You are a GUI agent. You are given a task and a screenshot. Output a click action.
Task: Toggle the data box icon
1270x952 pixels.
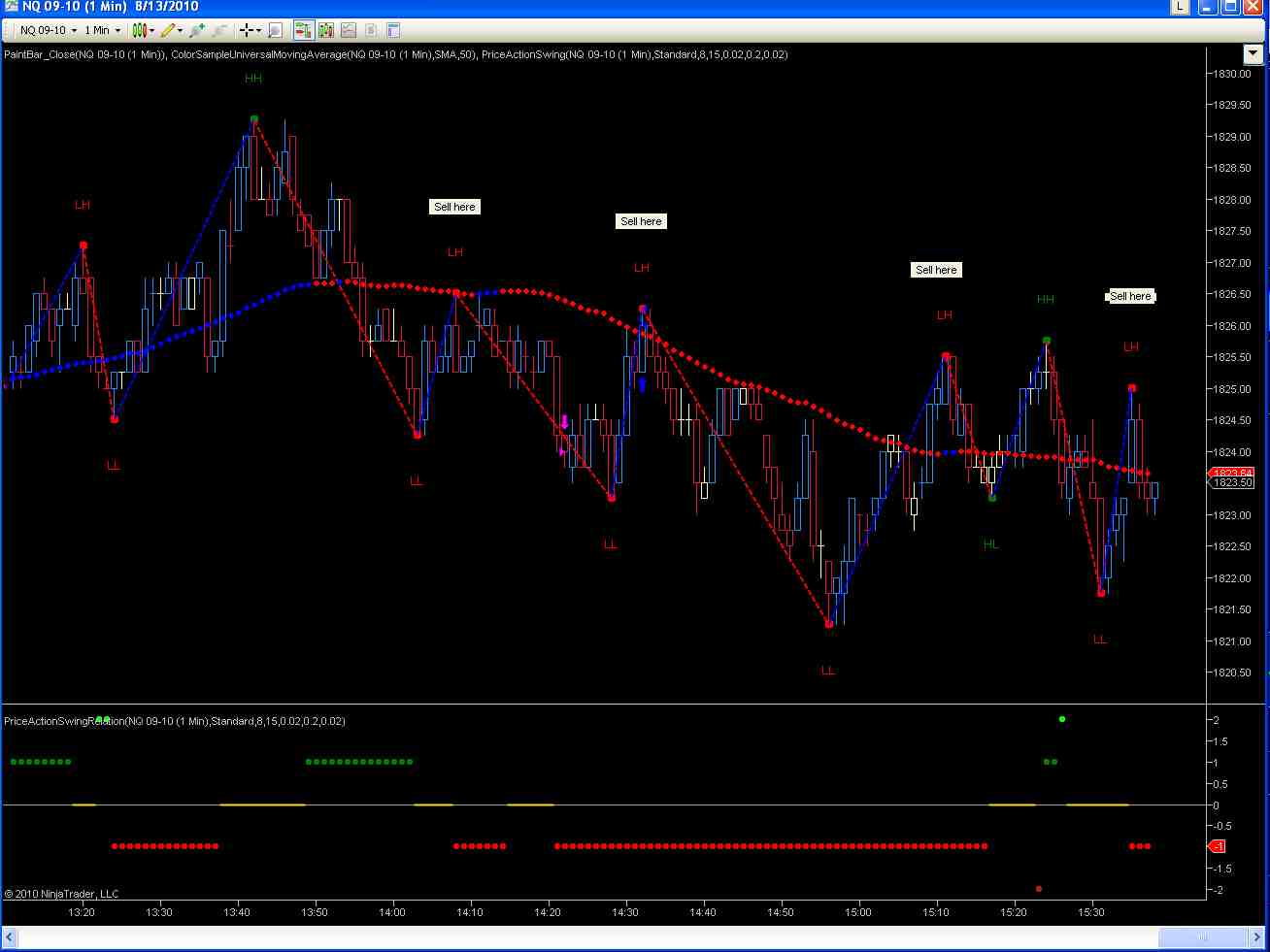275,30
